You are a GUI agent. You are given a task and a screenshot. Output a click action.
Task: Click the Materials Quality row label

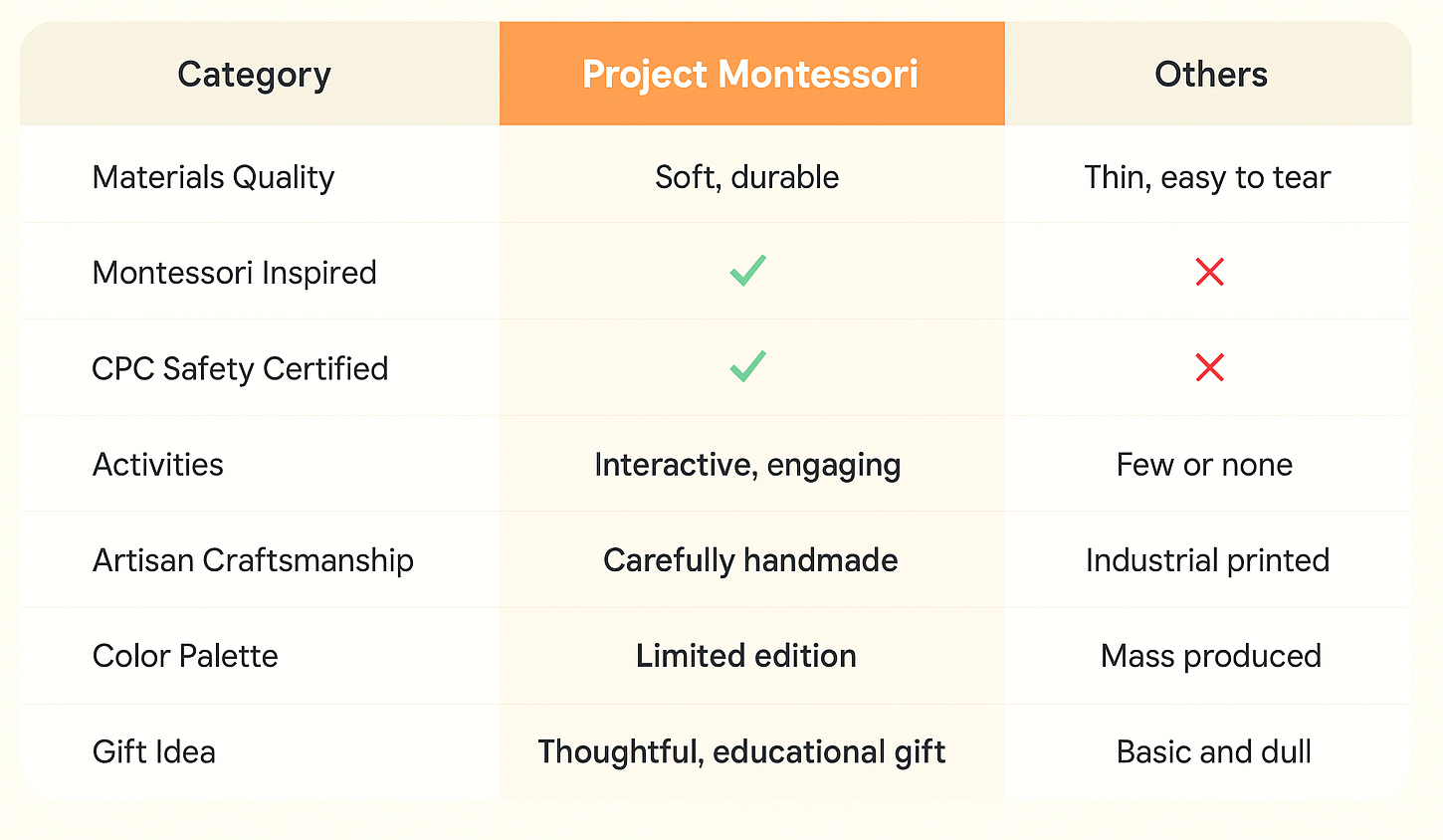[x=213, y=177]
